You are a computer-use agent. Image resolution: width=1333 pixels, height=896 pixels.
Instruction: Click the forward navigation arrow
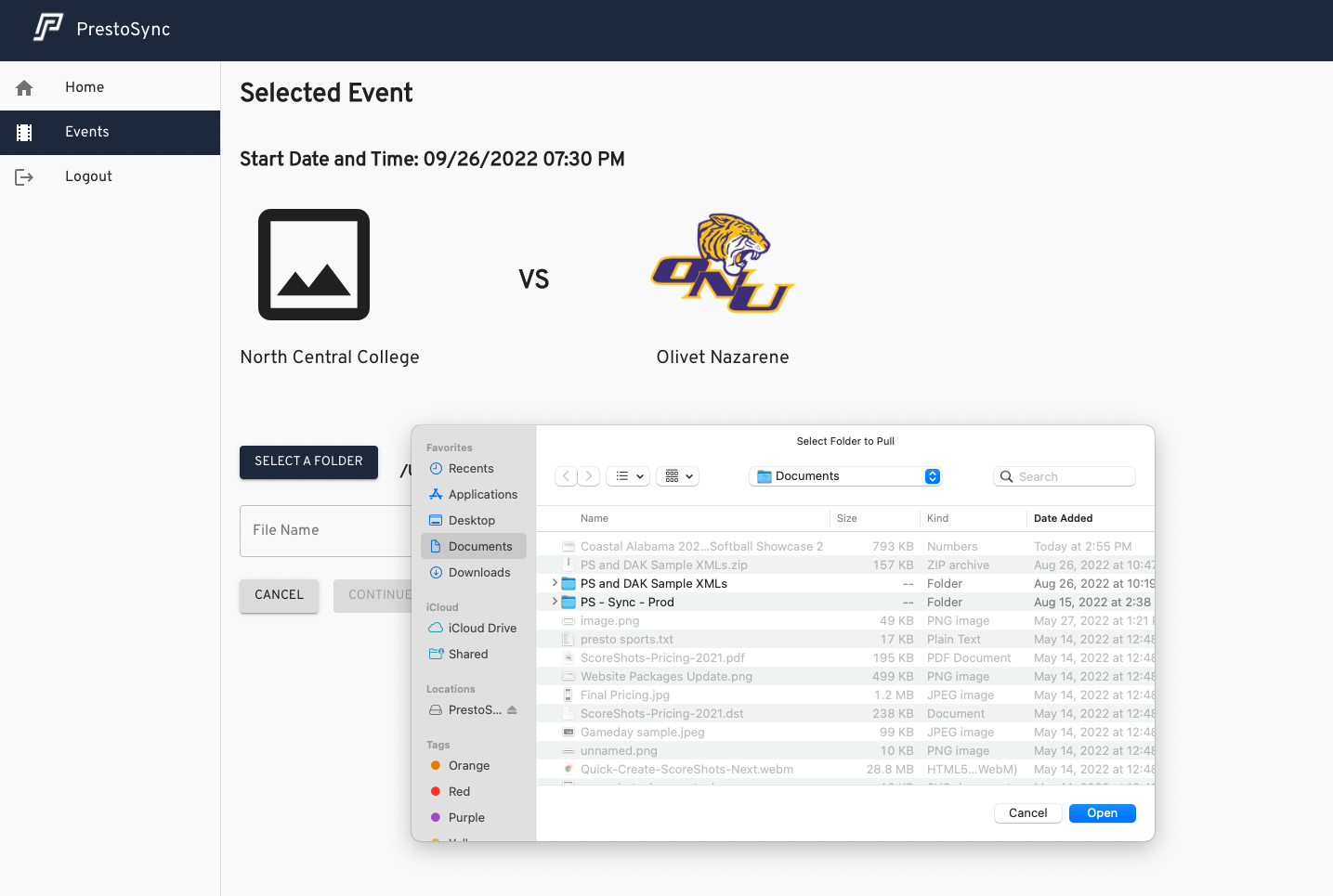(x=589, y=476)
